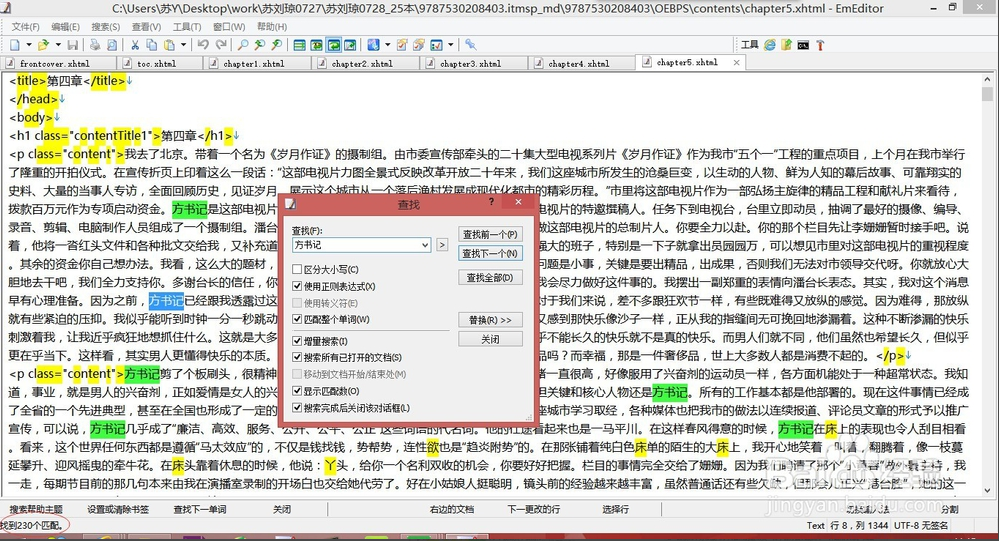Close the chapter5.xhtml tab
The image size is (999, 541).
pos(737,62)
